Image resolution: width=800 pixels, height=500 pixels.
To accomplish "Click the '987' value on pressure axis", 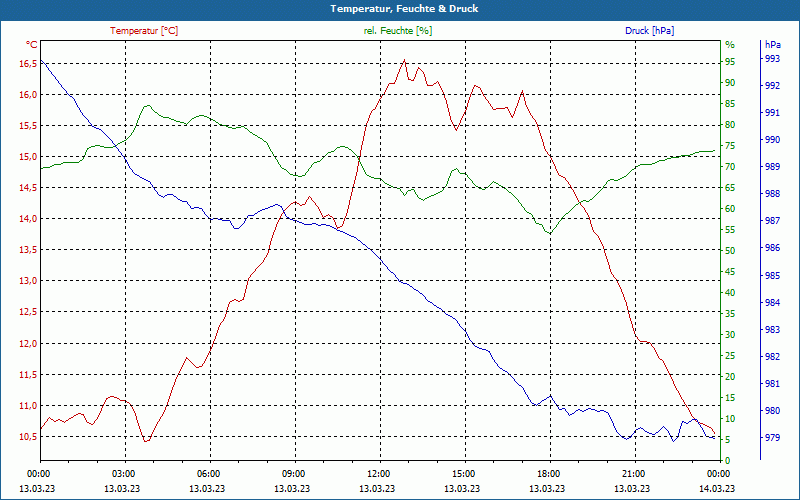I will point(772,221).
